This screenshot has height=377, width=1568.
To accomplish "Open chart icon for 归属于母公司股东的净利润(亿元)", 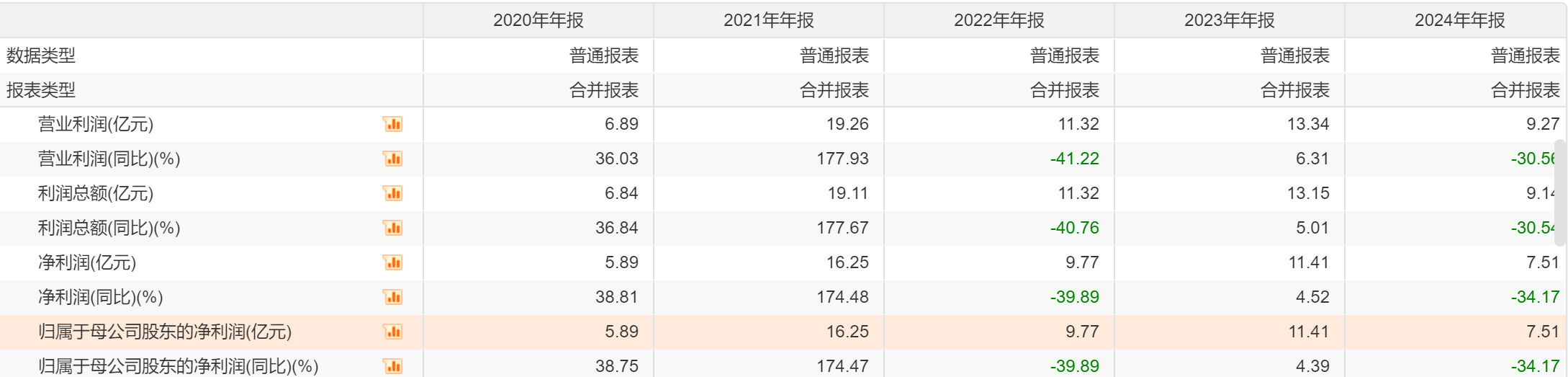I will 392,332.
